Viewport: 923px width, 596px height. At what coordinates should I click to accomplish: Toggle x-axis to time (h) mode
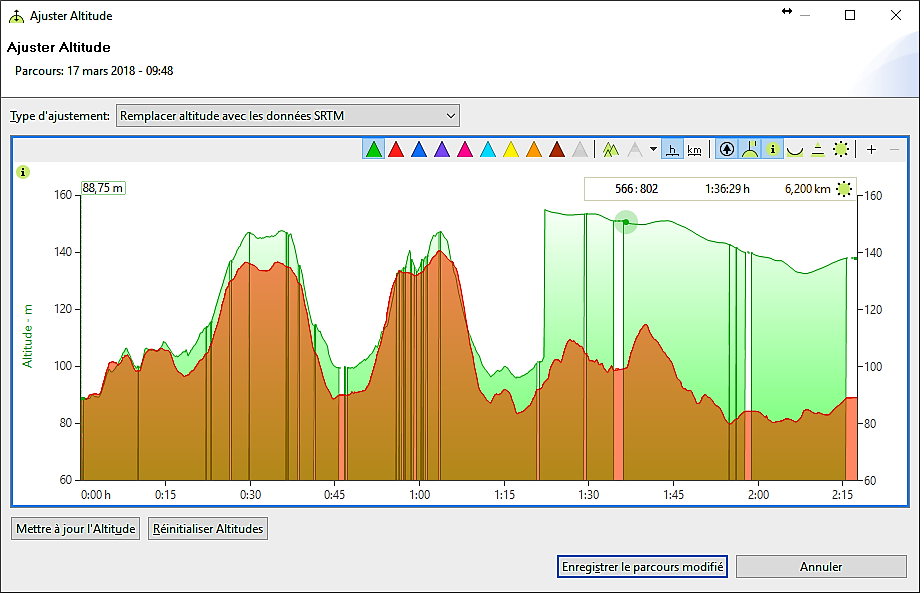[x=673, y=150]
